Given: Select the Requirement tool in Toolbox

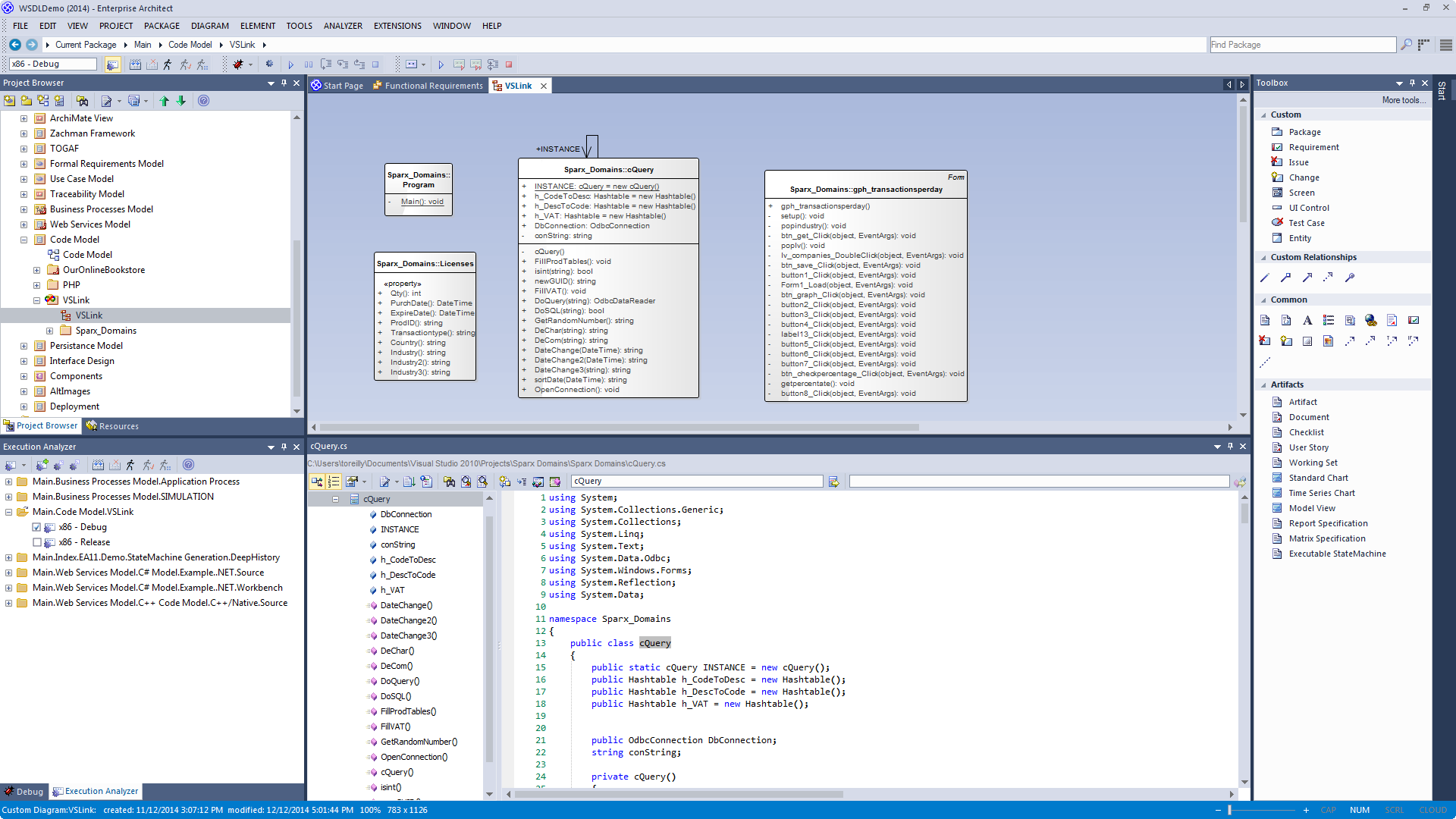Looking at the screenshot, I should point(1313,147).
